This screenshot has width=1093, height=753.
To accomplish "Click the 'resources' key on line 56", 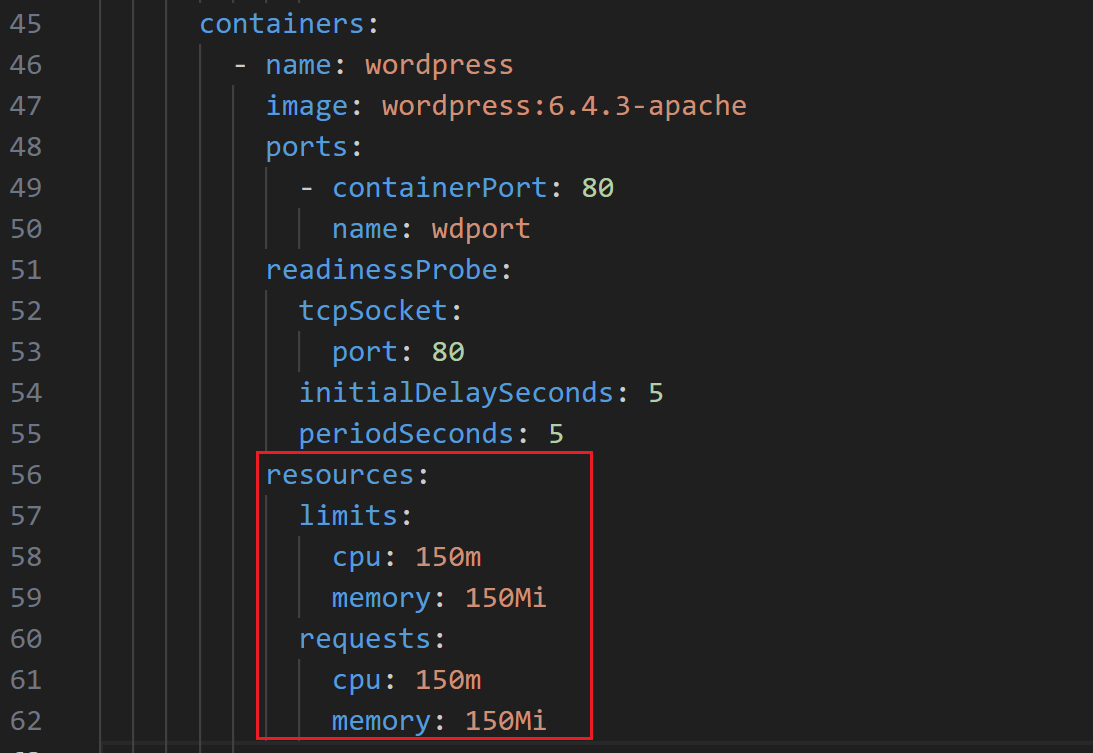I will click(x=340, y=475).
